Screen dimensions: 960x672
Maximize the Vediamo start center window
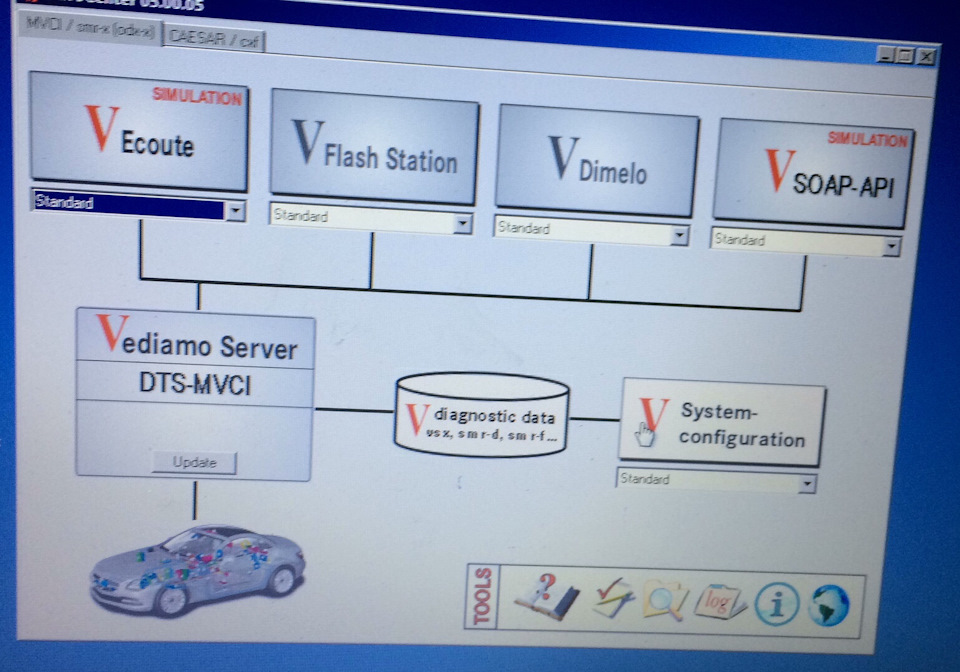tap(905, 56)
